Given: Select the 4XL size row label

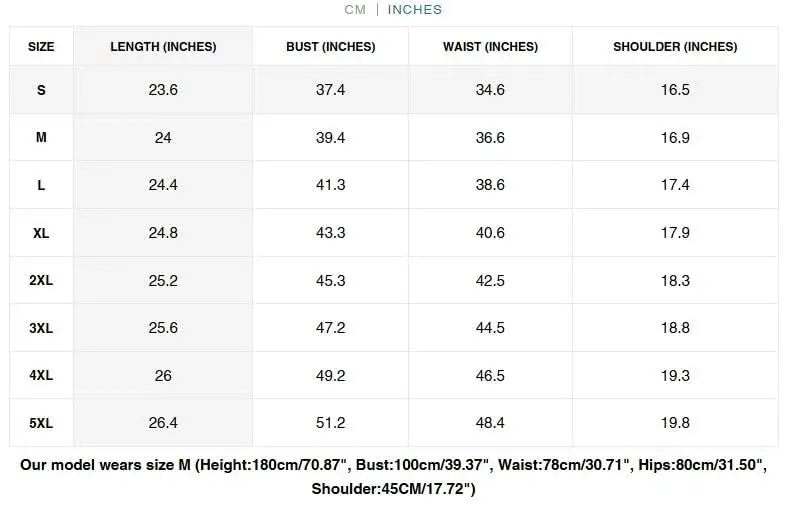Looking at the screenshot, I should [41, 376].
